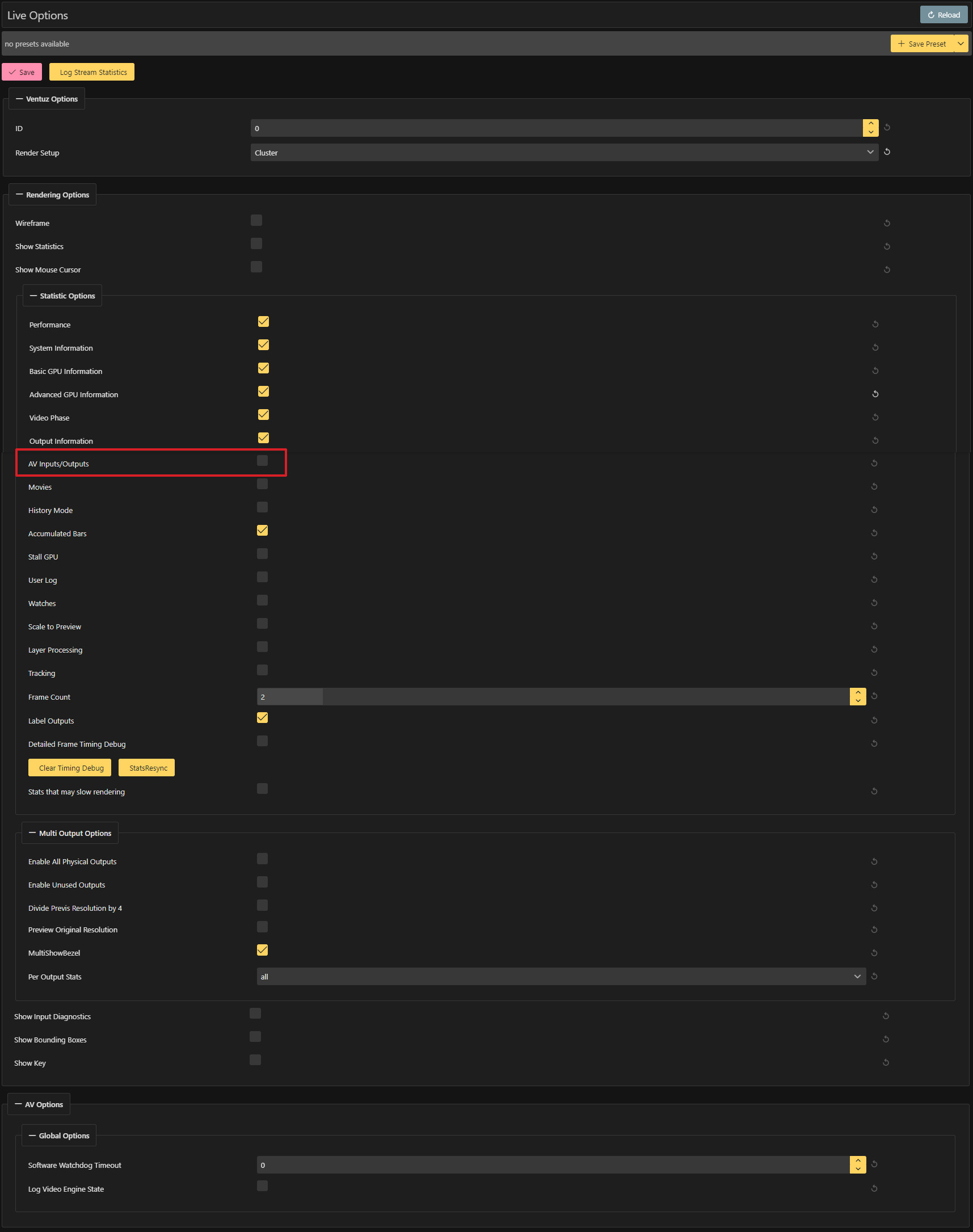This screenshot has height=1232, width=973.
Task: Enable the AV Inputs/Outputs checkbox
Action: click(262, 460)
